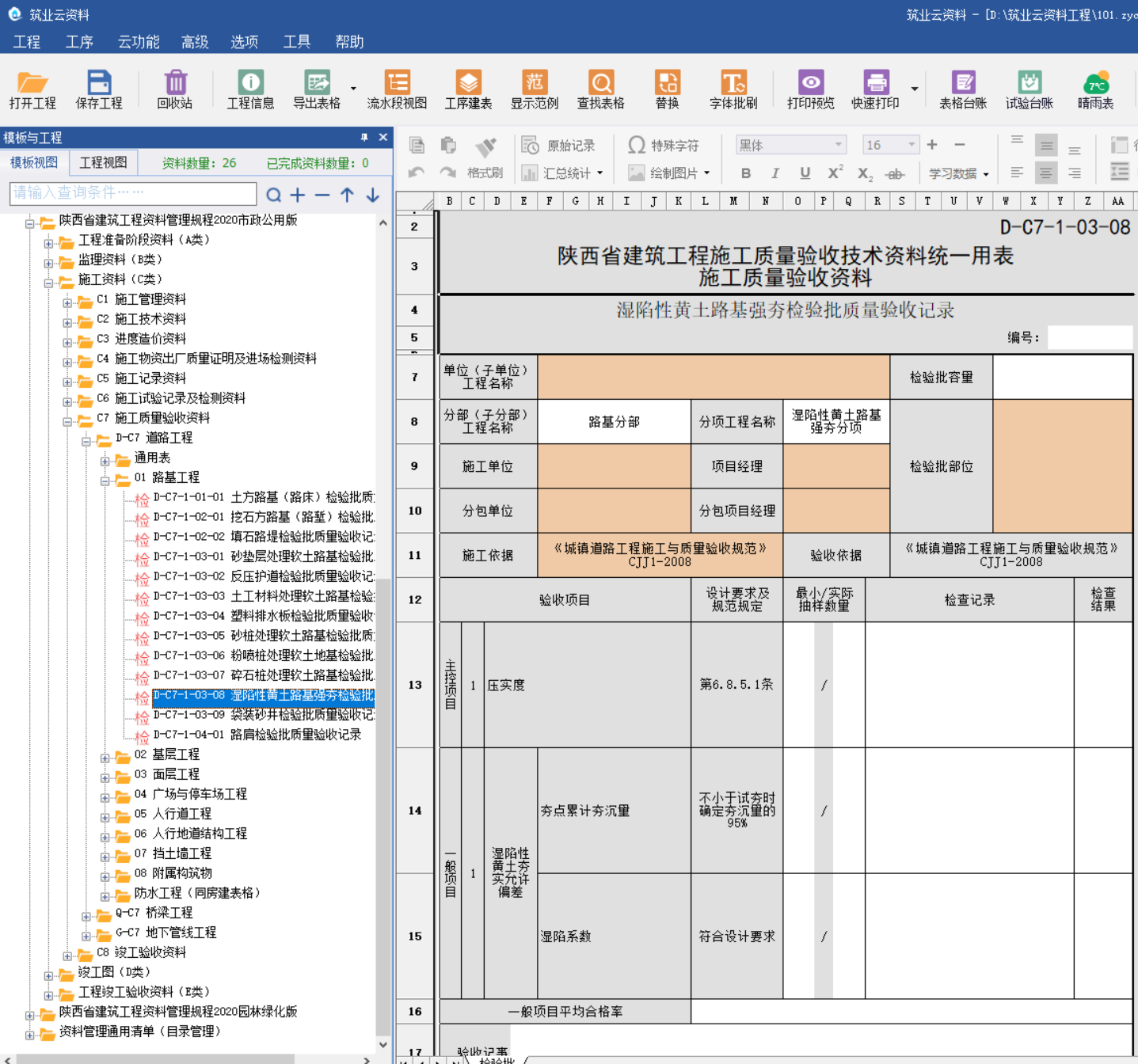Collapse the 01 路基工程 folder
This screenshot has height=1064, width=1138.
[x=105, y=481]
